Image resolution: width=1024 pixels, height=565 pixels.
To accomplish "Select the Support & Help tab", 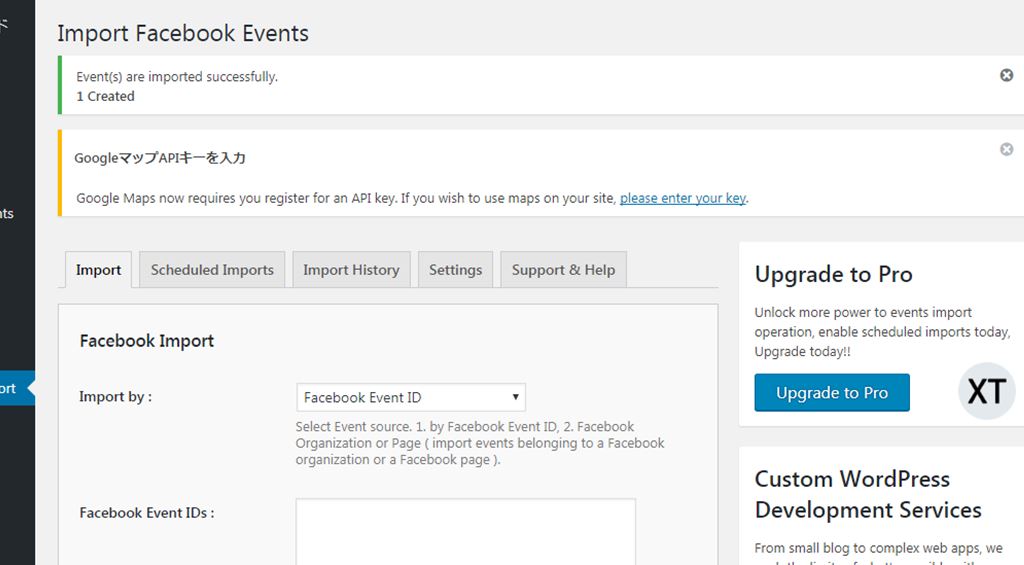I will (x=563, y=270).
